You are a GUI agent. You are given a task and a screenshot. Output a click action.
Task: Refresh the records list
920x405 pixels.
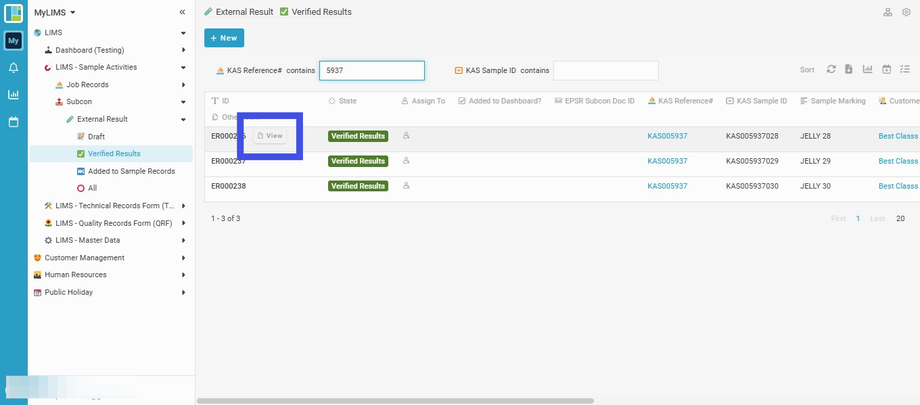(831, 69)
